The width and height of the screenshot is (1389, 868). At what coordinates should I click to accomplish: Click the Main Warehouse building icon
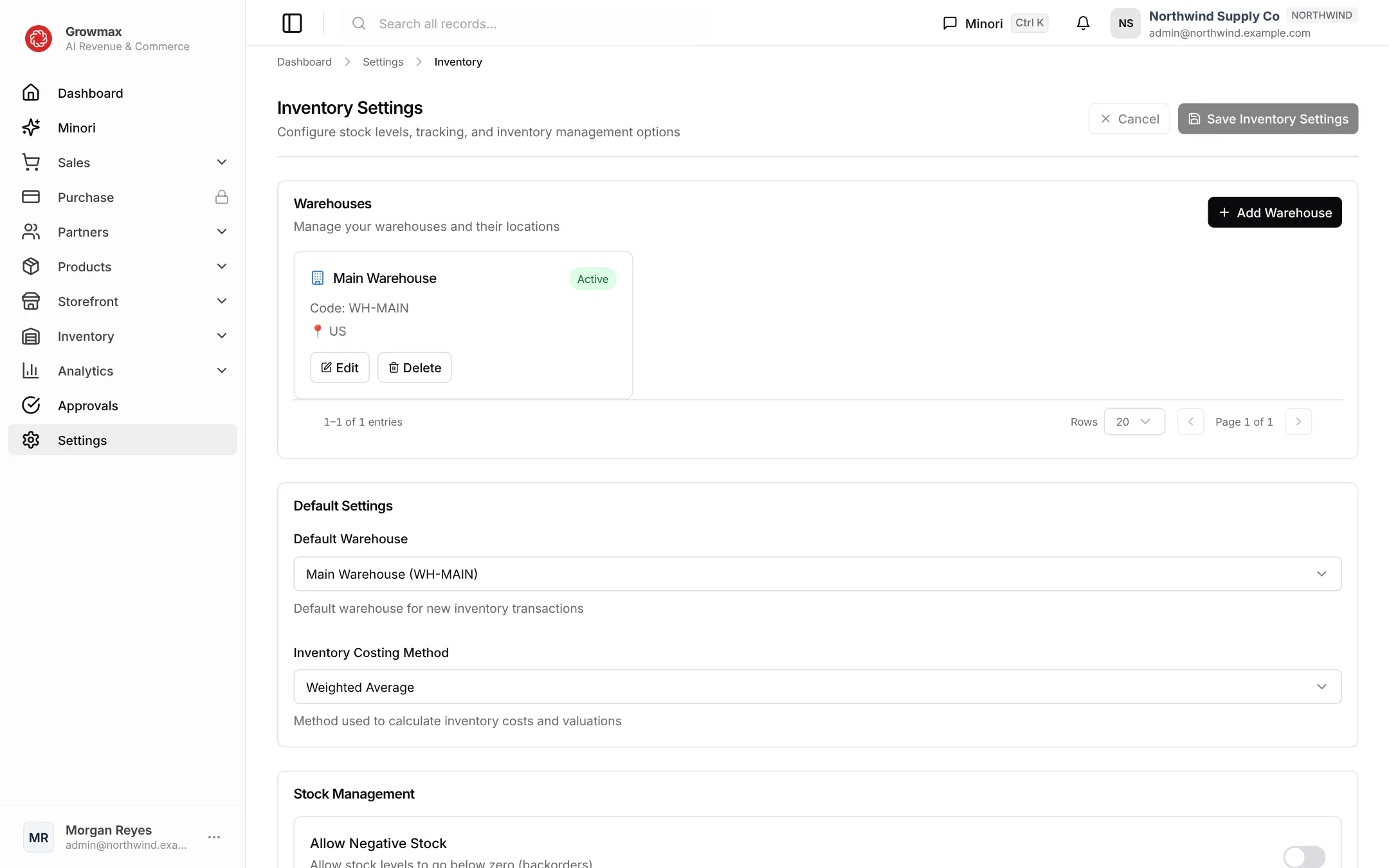tap(318, 278)
